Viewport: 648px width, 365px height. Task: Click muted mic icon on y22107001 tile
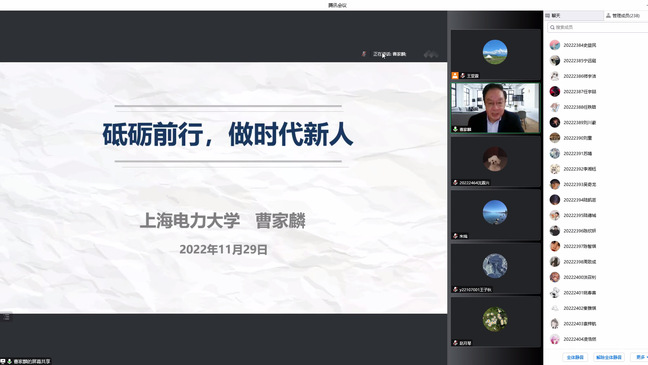455,289
